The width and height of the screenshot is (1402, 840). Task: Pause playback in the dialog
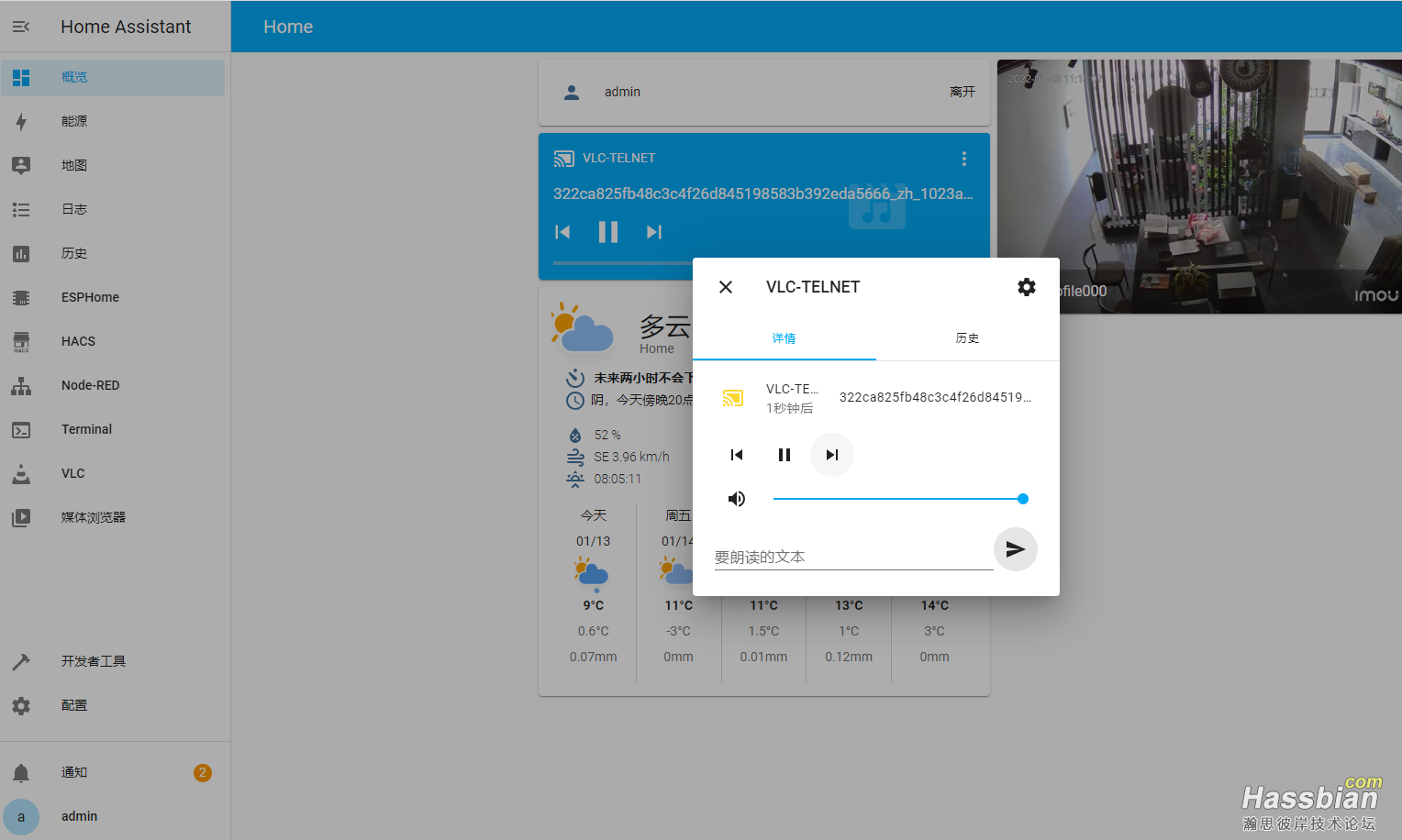tap(784, 455)
